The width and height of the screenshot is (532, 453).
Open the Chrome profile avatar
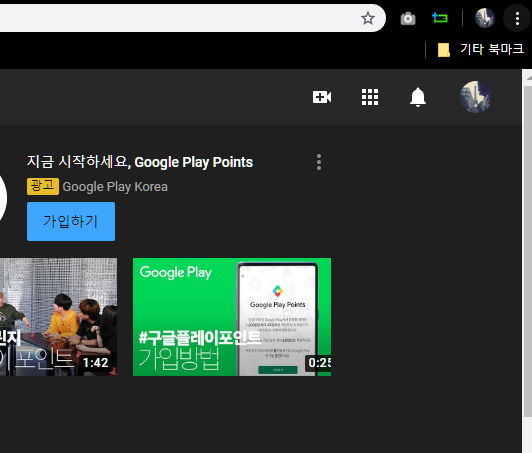(x=484, y=18)
